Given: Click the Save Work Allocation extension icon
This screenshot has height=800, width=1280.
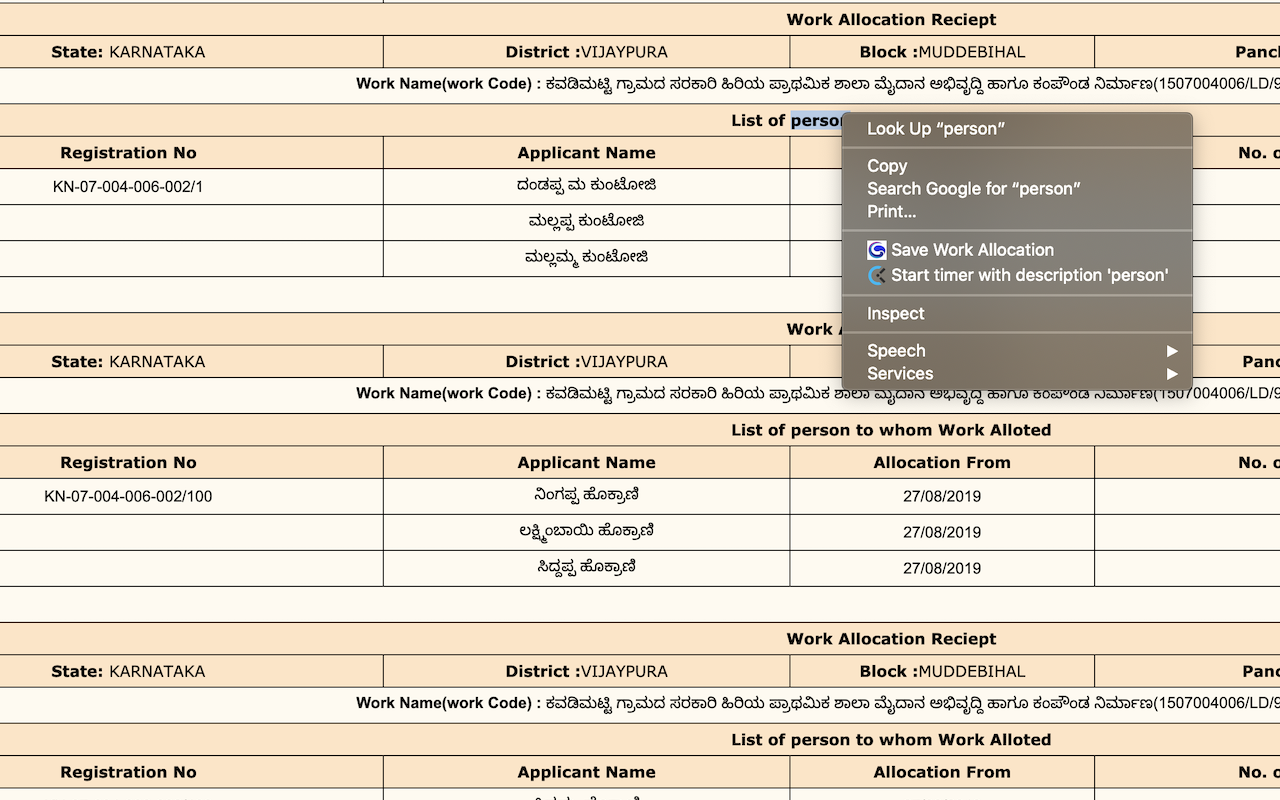Looking at the screenshot, I should 877,250.
